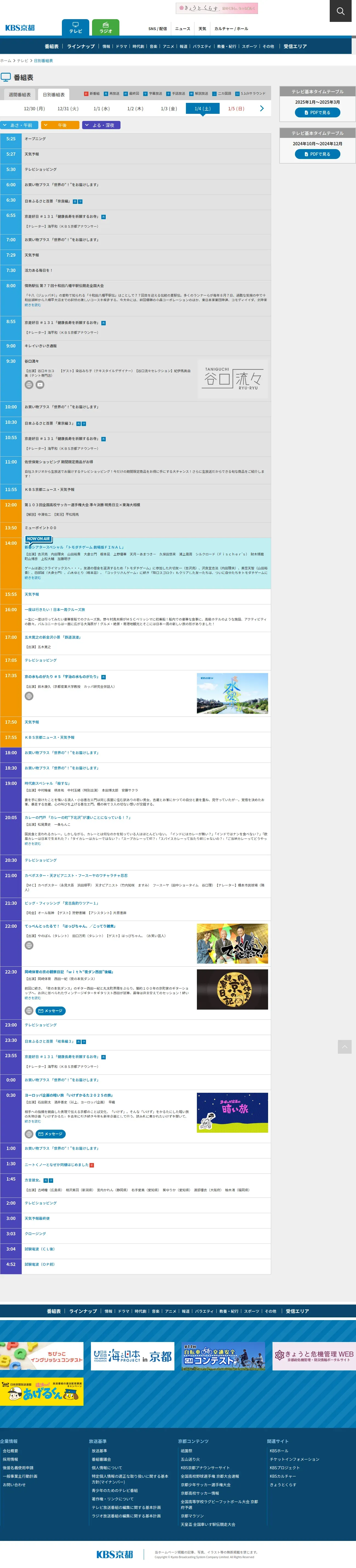Select the 12/30 (月) date tab
Screen dimensions: 356x1568
pos(34,108)
